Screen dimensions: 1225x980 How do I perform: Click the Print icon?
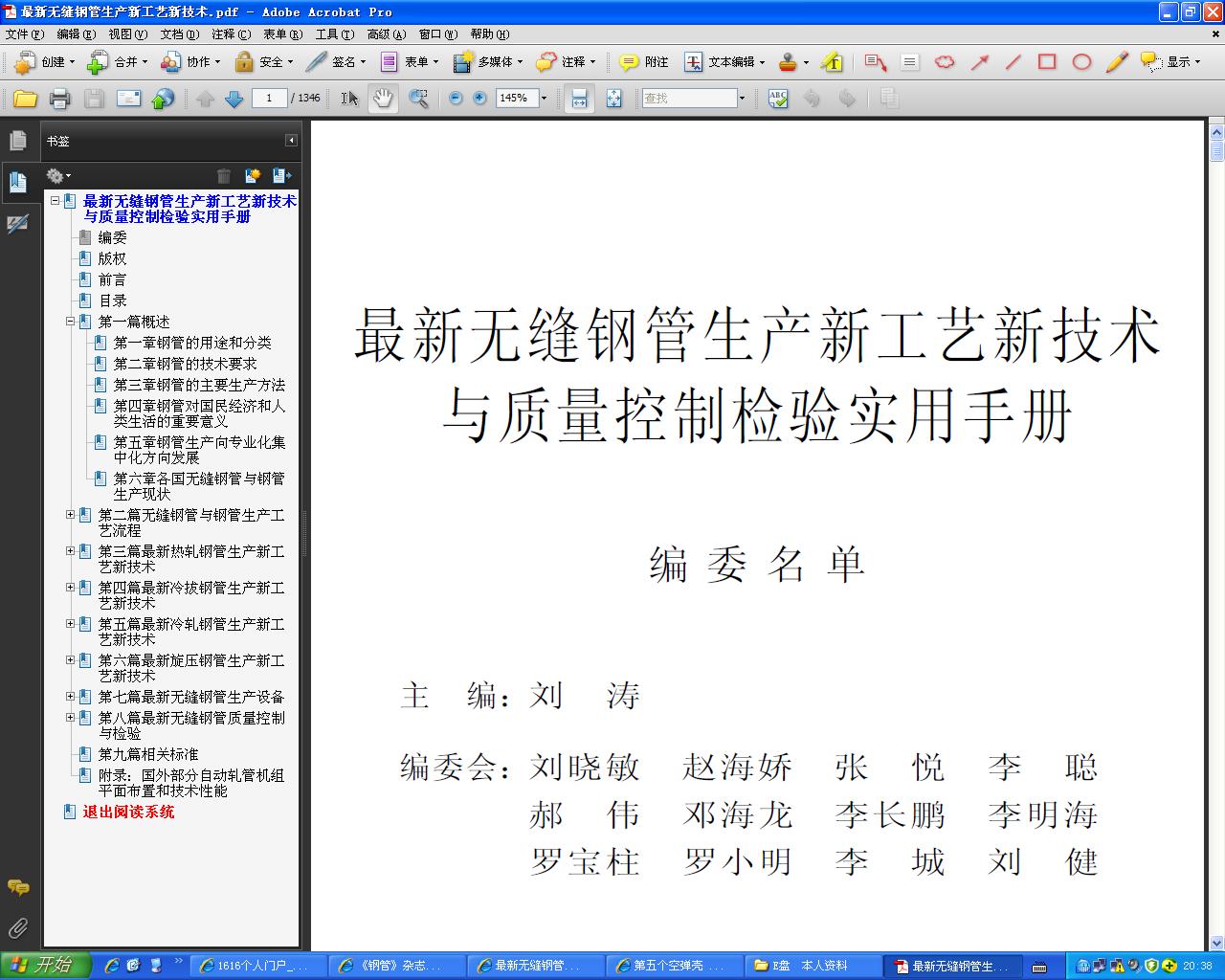click(x=59, y=99)
